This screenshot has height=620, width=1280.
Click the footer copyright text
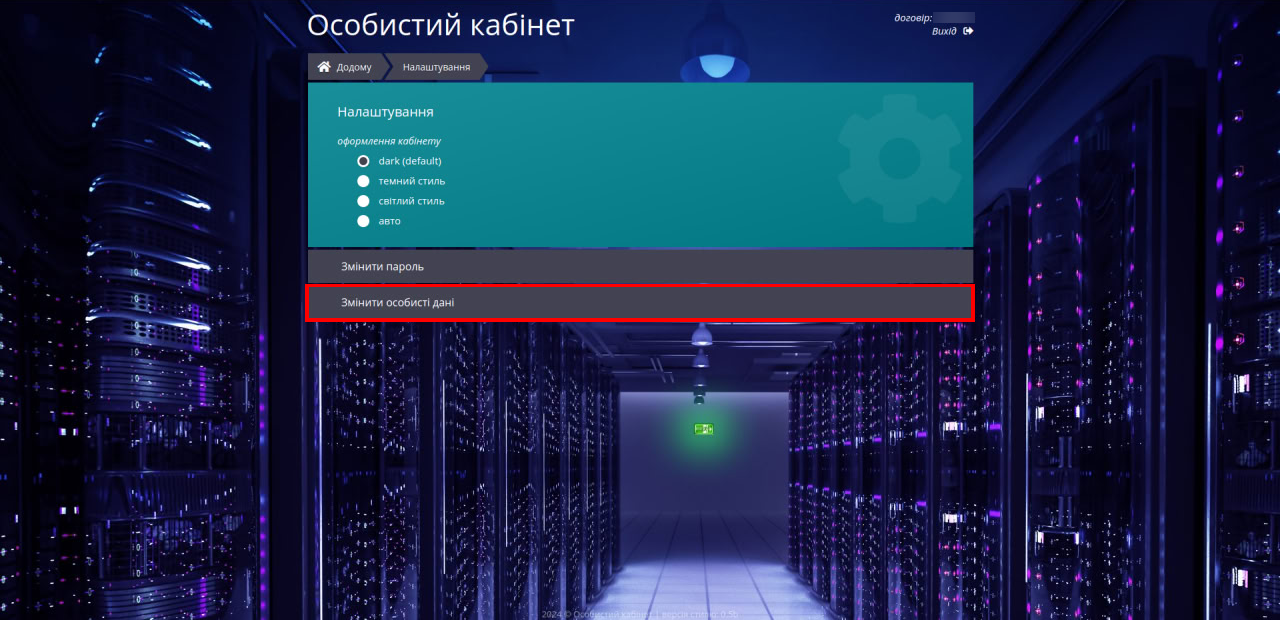640,614
